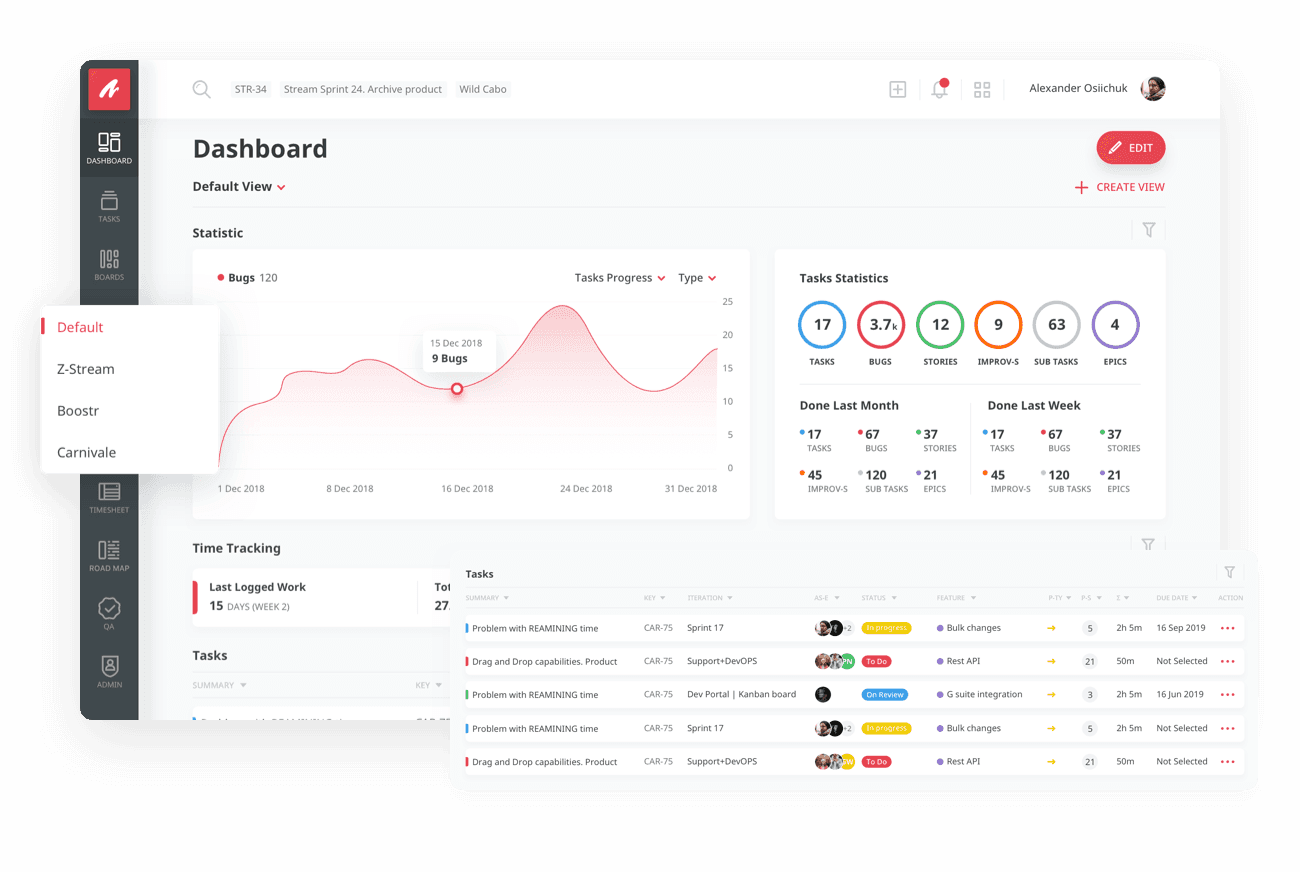Click the CREATE VIEW link
Viewport: 1300px width, 872px height.
[1119, 187]
